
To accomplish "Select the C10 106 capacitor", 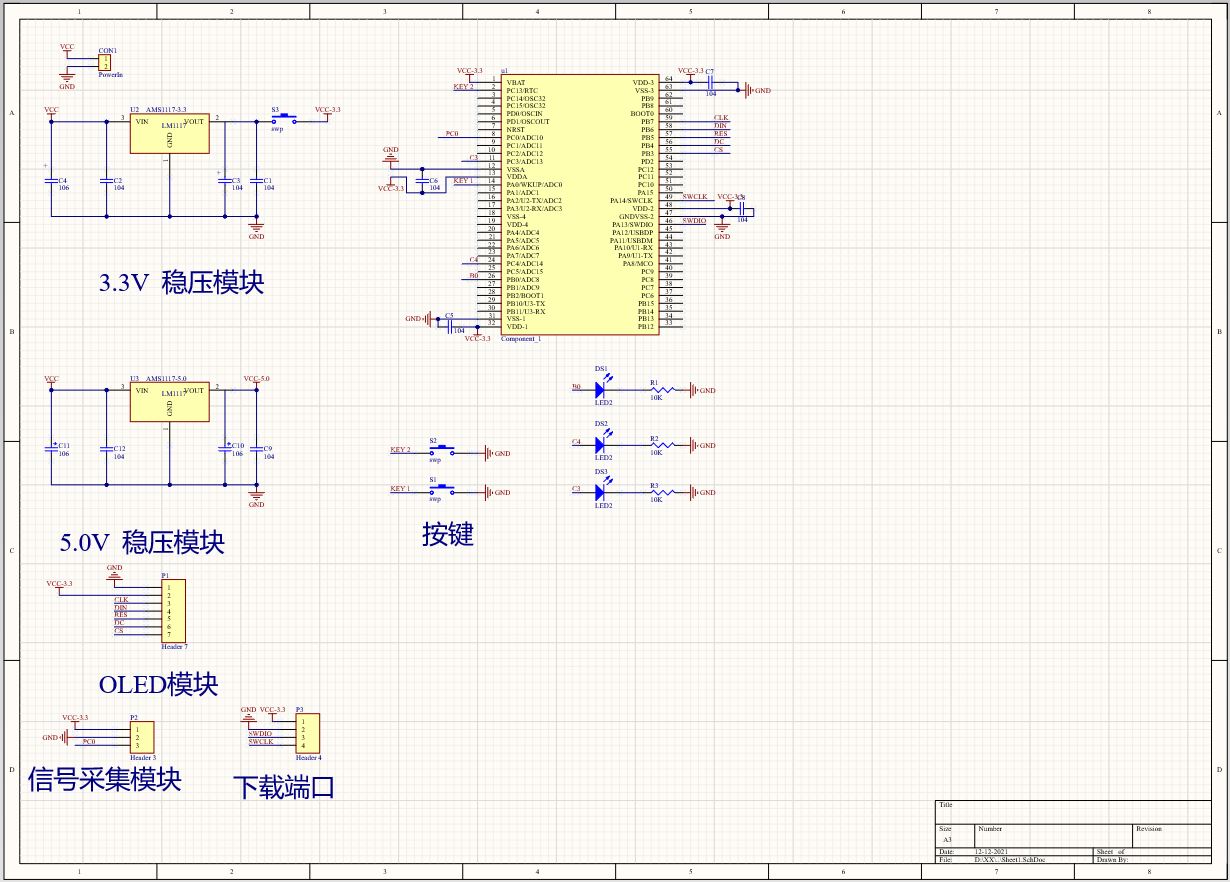I will coord(225,449).
